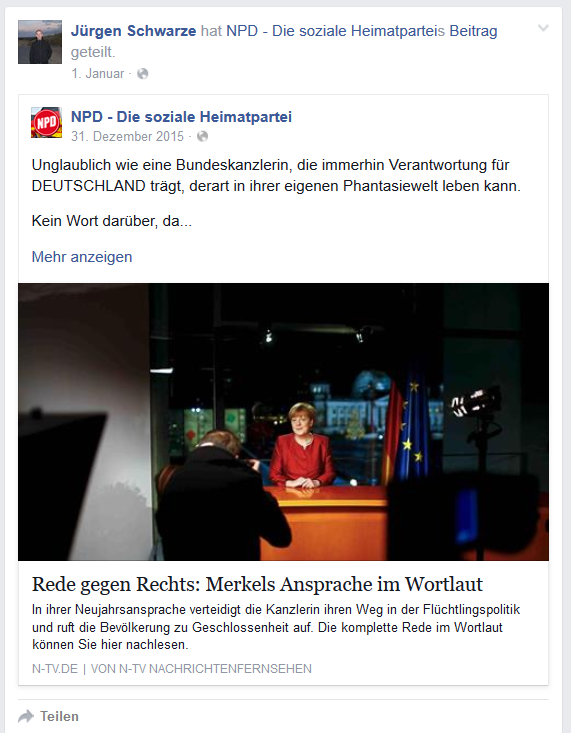Click the Teilen button label
The image size is (571, 733).
59,716
